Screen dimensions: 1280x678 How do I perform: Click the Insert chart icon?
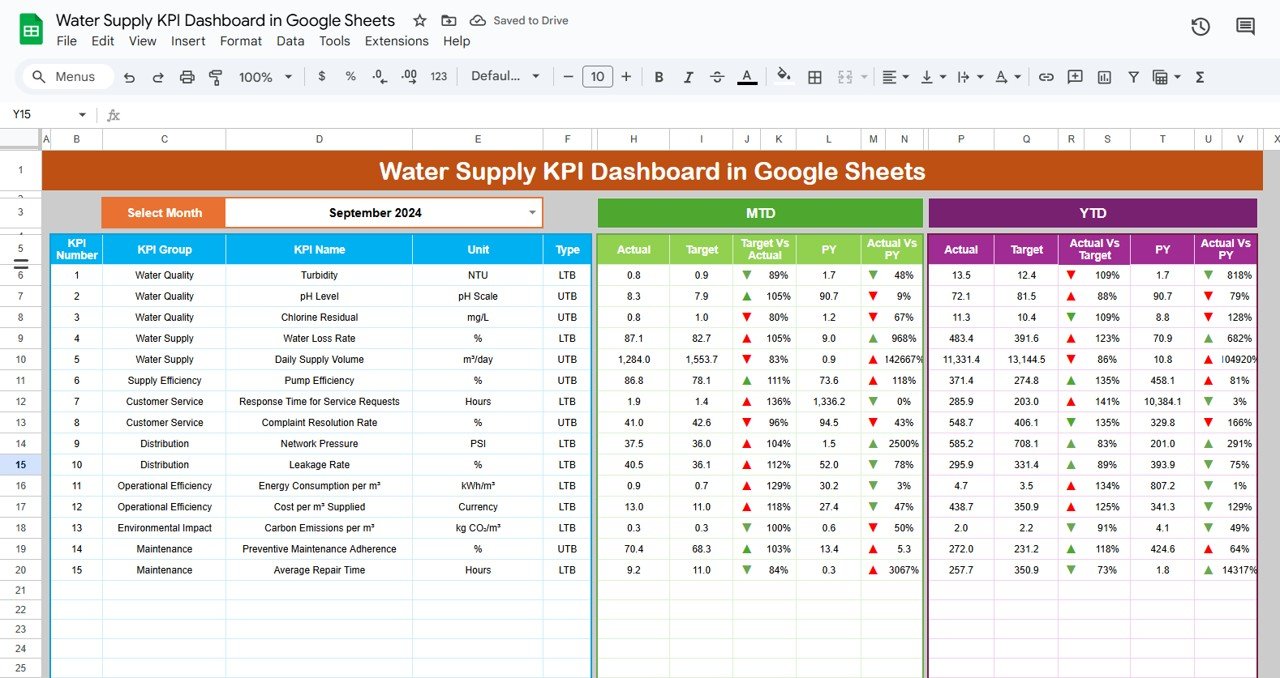tap(1104, 77)
